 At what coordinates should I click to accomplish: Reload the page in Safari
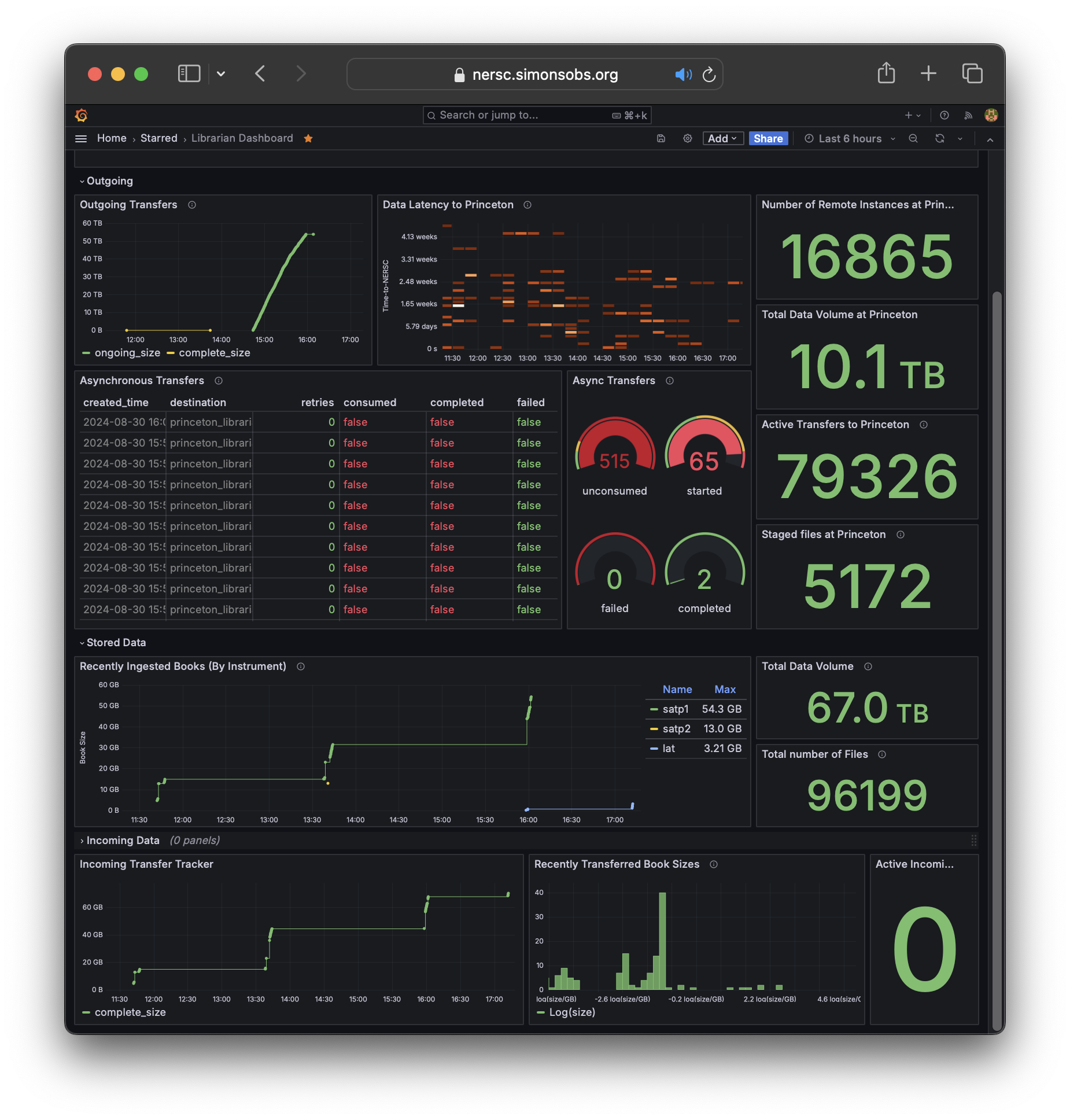pos(709,75)
